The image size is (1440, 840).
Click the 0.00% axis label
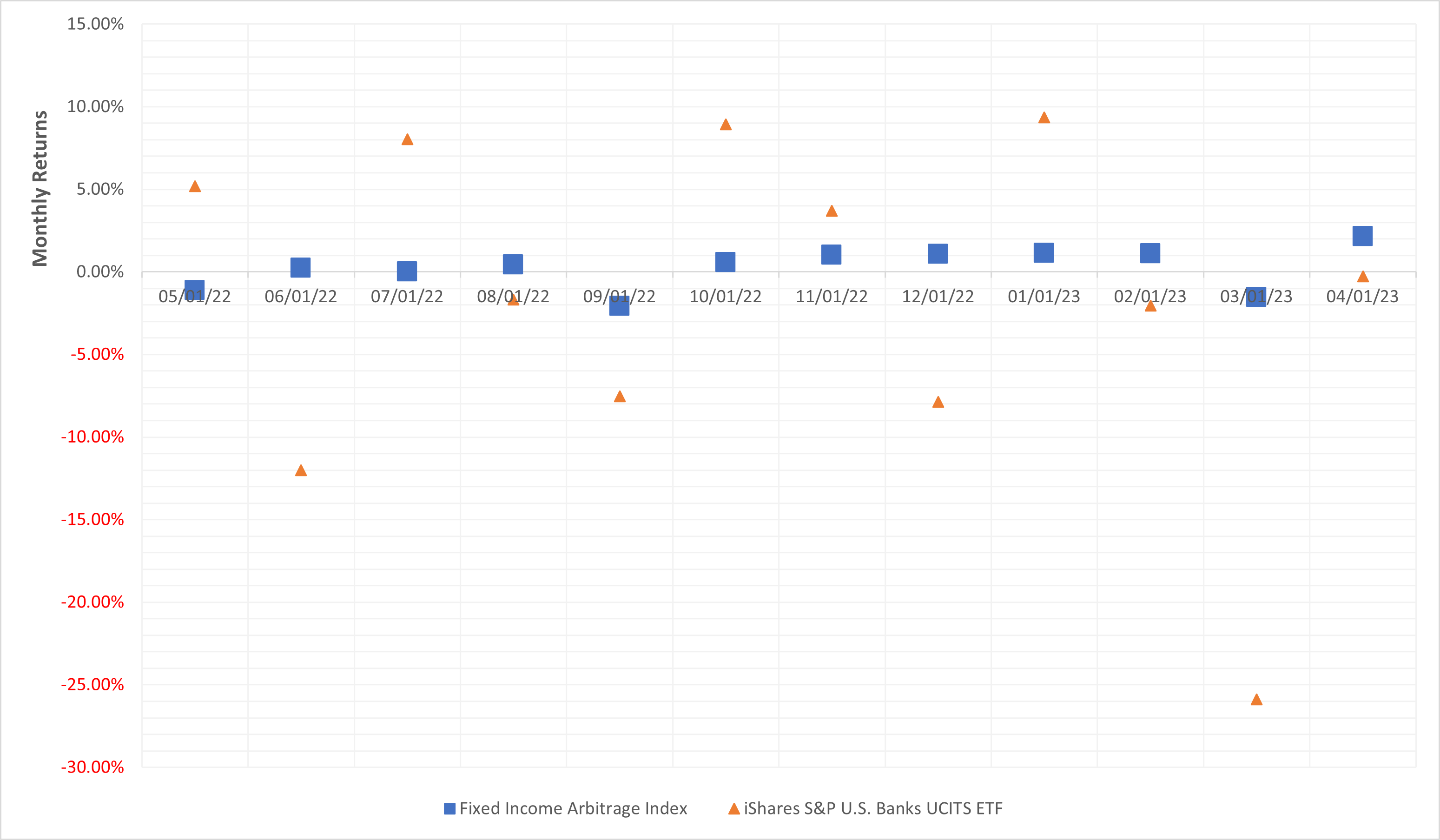100,271
